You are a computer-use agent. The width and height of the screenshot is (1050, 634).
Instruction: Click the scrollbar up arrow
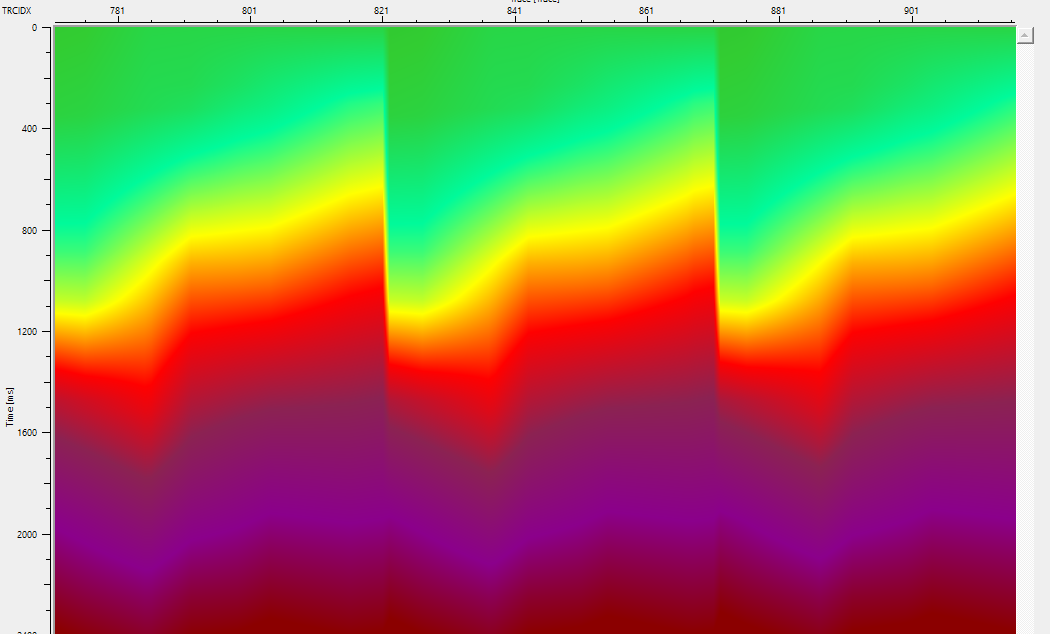(1026, 36)
